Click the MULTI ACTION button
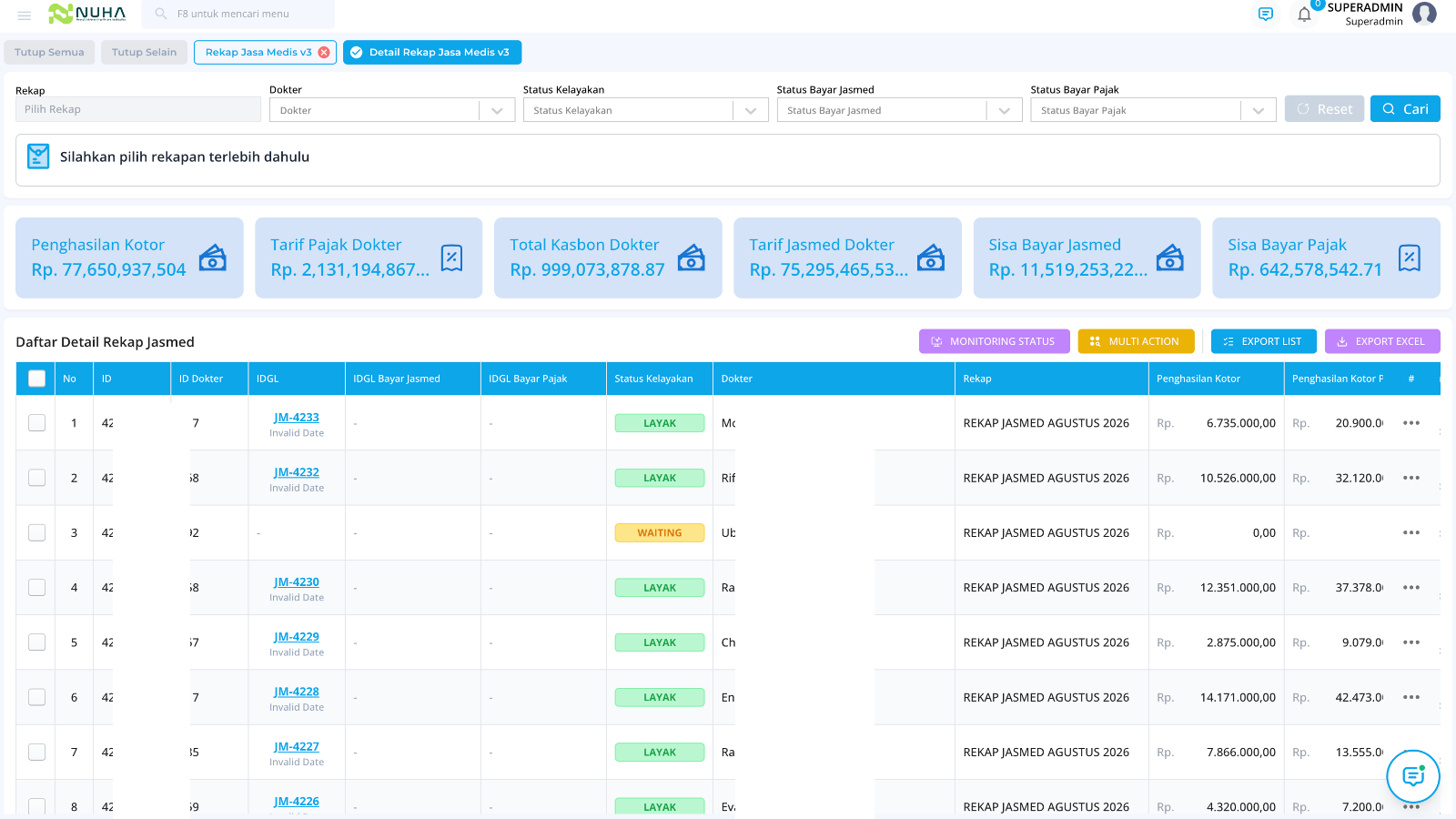 pos(1136,341)
